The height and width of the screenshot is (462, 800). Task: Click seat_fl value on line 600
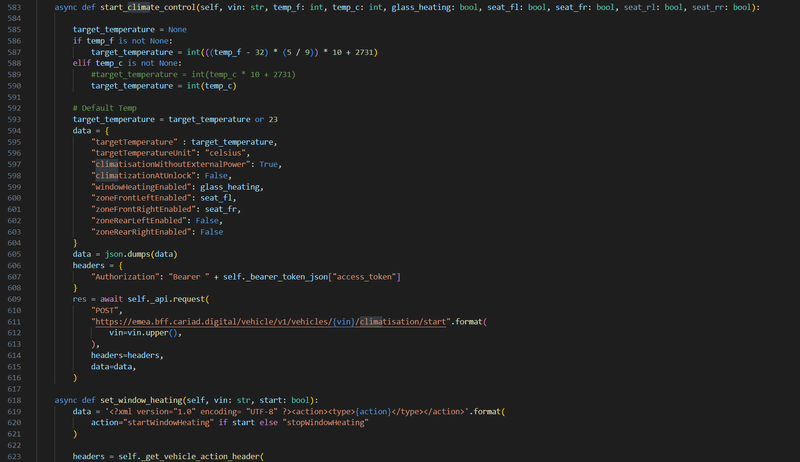[216, 198]
